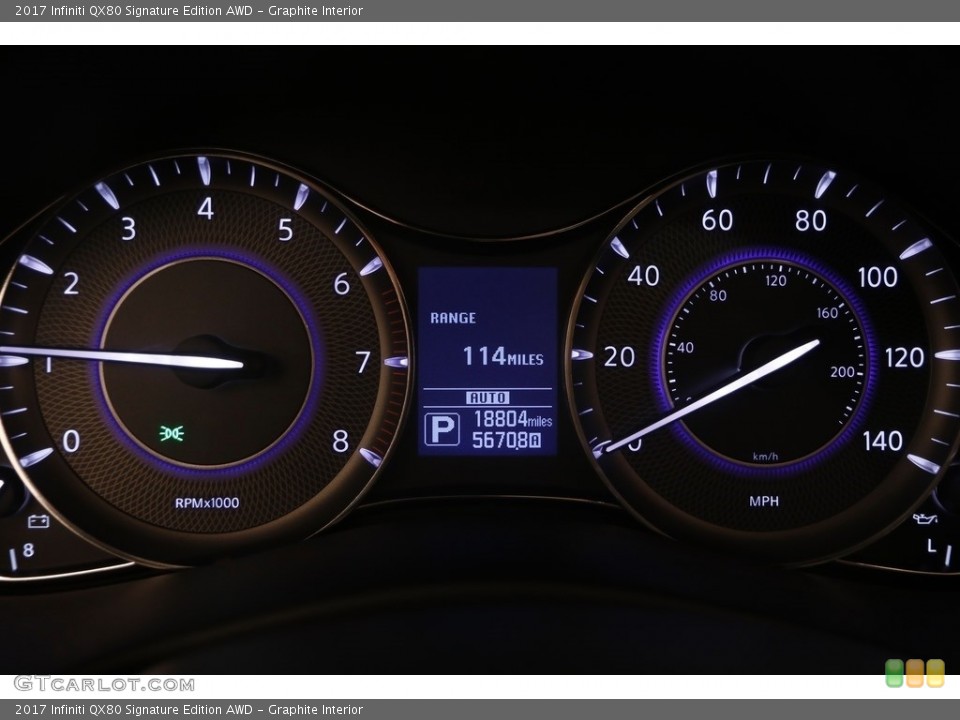Click the 18804 miles odometer reading
Screen dimensions: 960x720
click(x=513, y=419)
